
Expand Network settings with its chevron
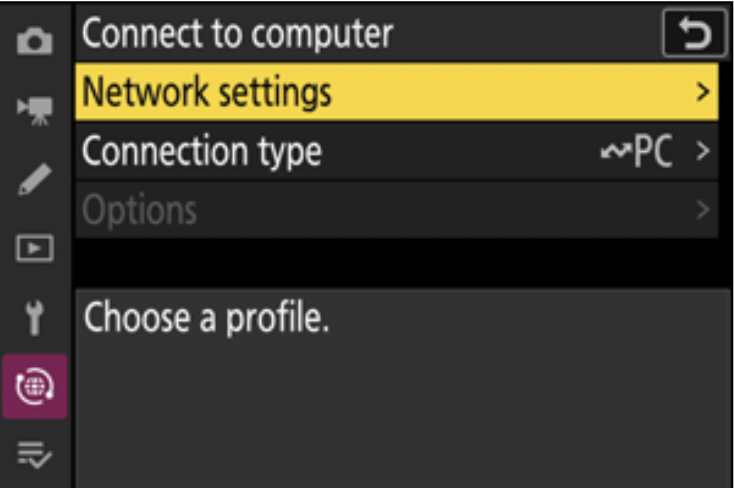(703, 92)
